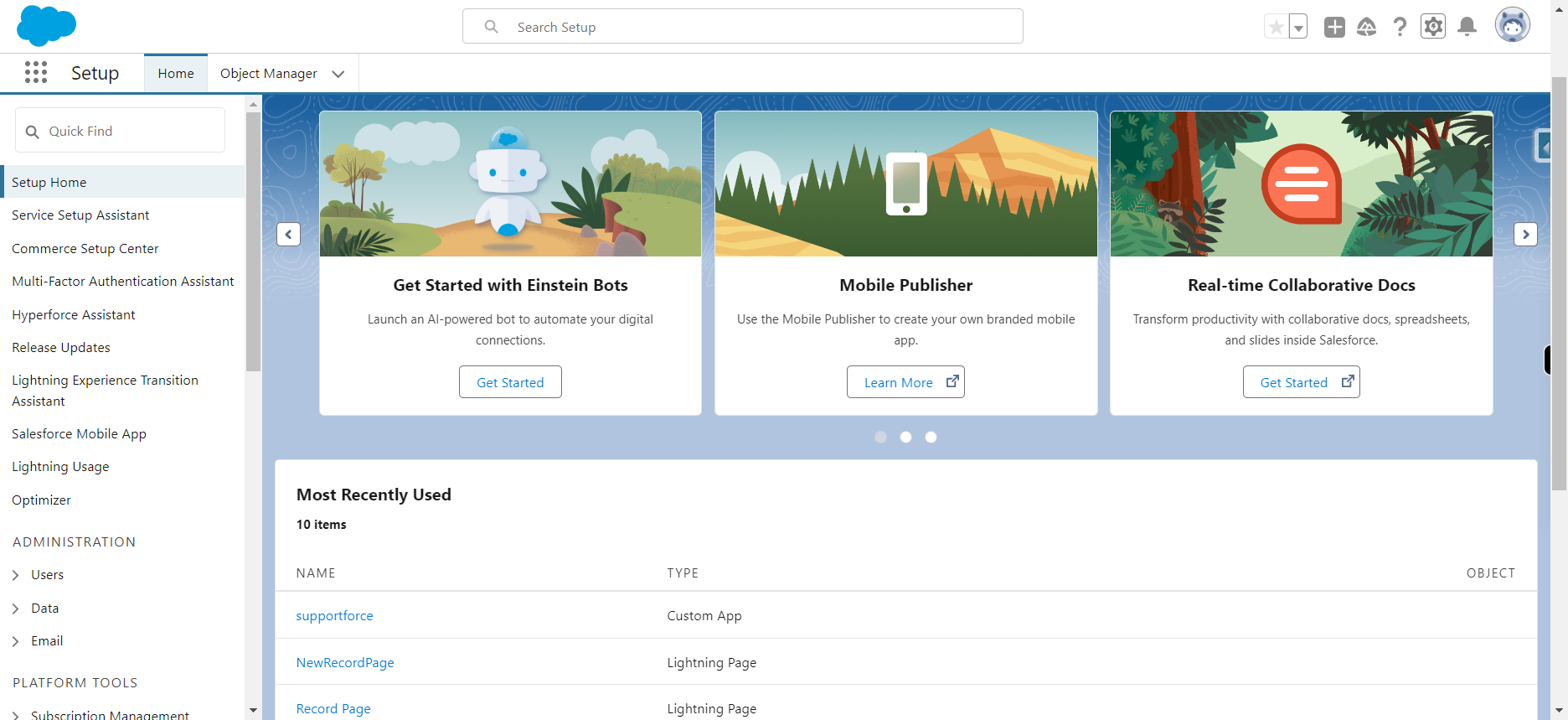Viewport: 1568px width, 720px height.
Task: Open Multi-Factor Authentication Assistant
Action: [x=123, y=282]
